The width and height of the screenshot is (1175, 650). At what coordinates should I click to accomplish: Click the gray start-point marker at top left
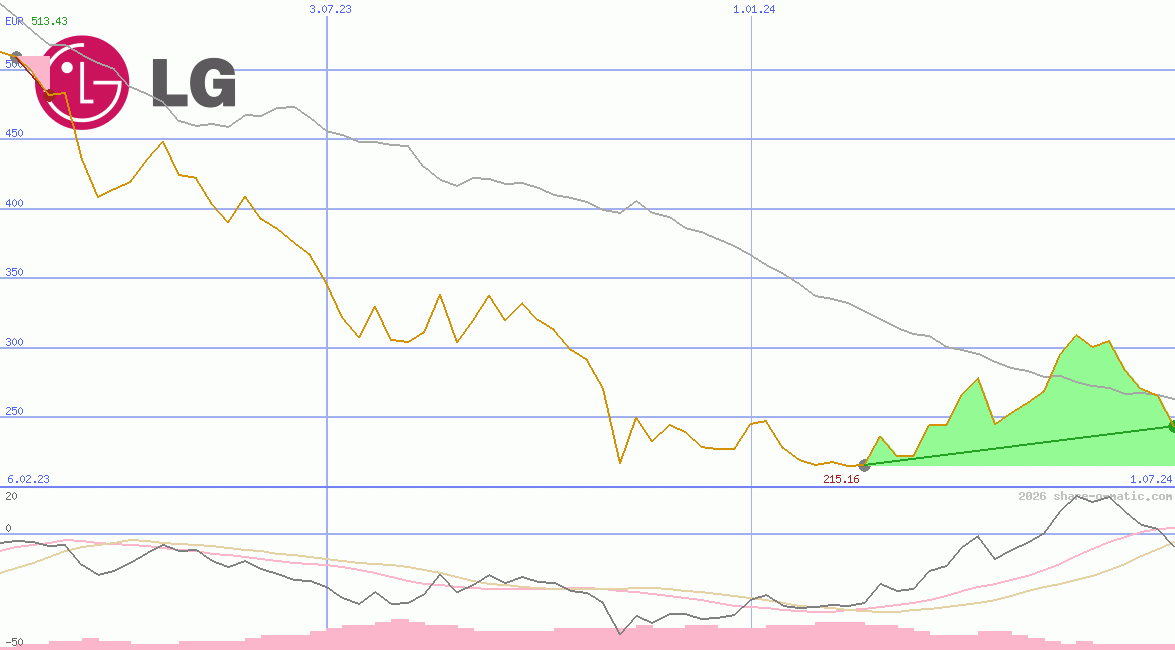pos(15,57)
